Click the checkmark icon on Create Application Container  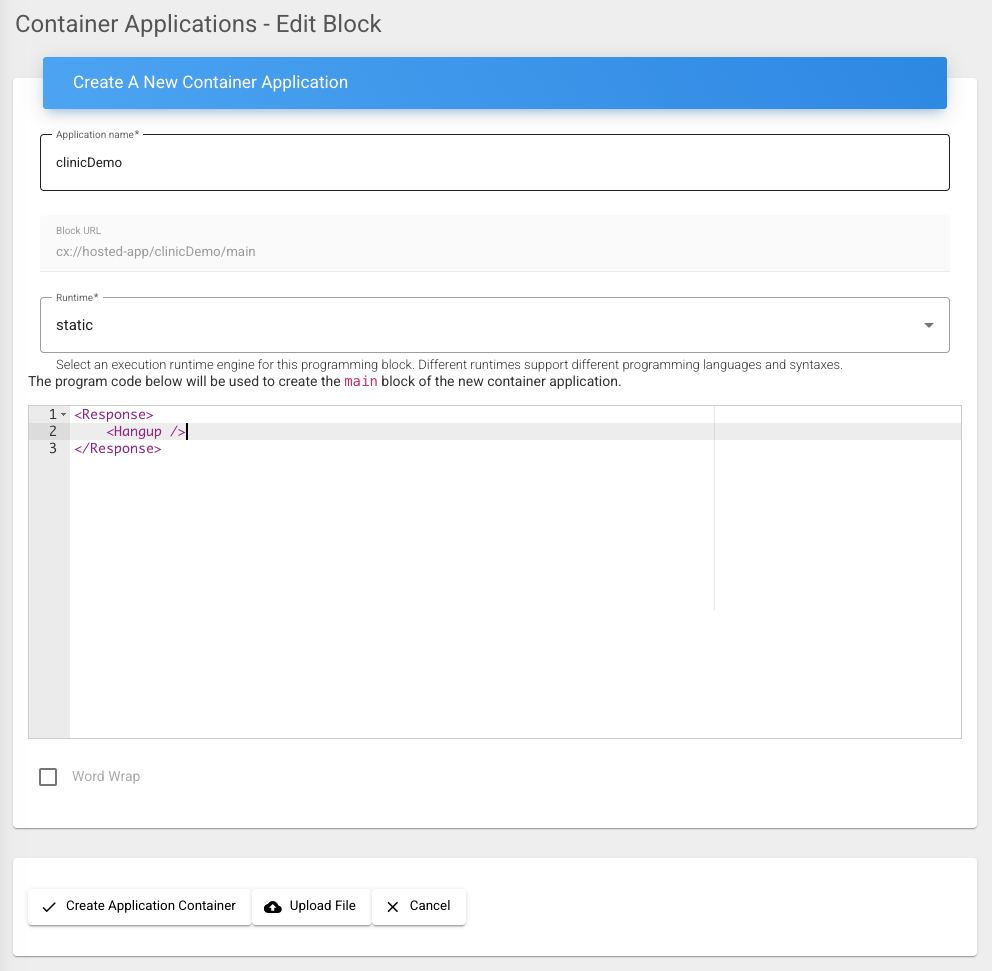point(48,907)
